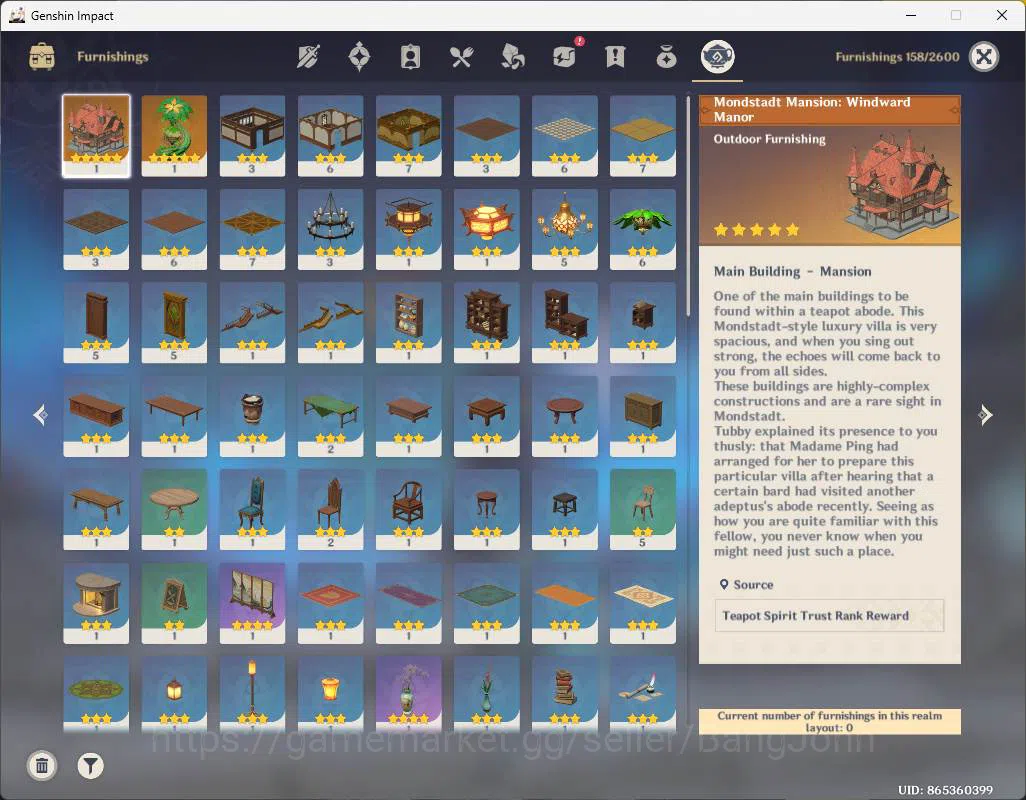Select the Windward Manor mansion furnishing
The image size is (1026, 800).
pos(96,135)
